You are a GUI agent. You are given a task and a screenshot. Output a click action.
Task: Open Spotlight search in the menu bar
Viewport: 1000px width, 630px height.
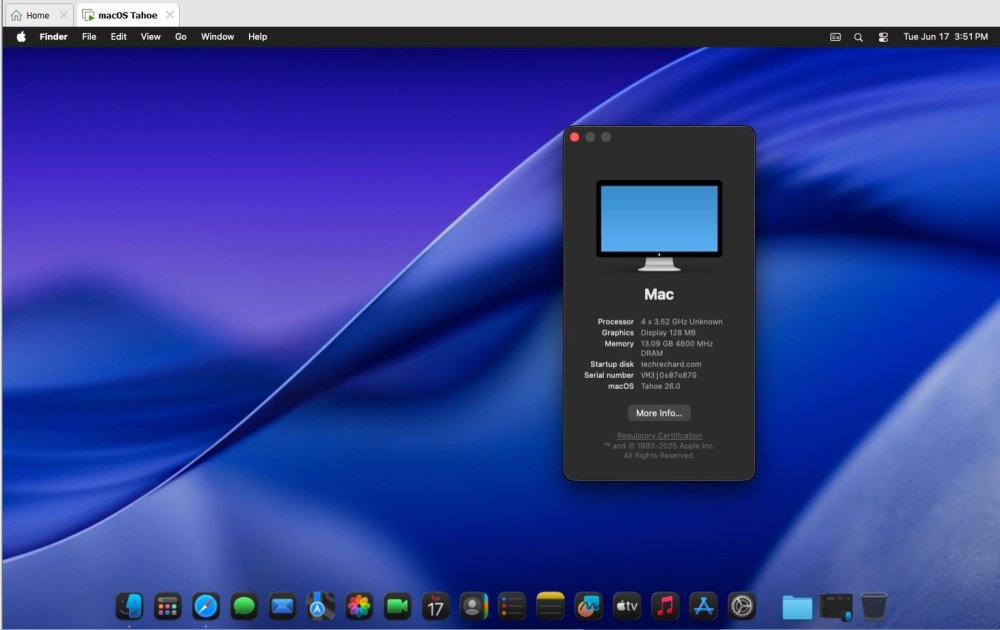click(x=858, y=37)
